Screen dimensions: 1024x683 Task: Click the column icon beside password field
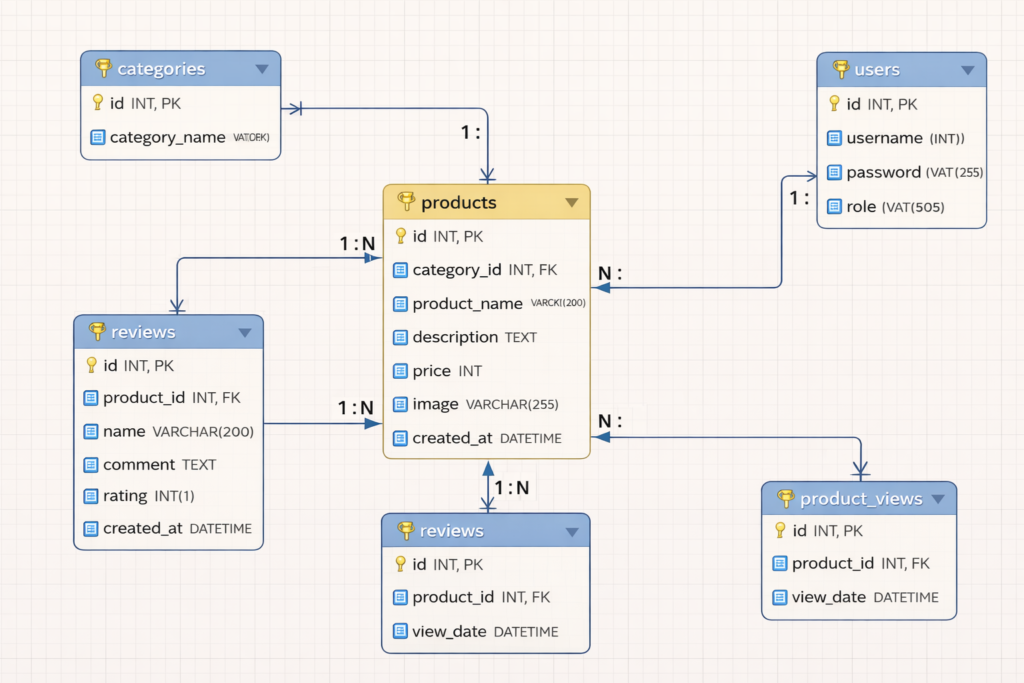point(834,172)
